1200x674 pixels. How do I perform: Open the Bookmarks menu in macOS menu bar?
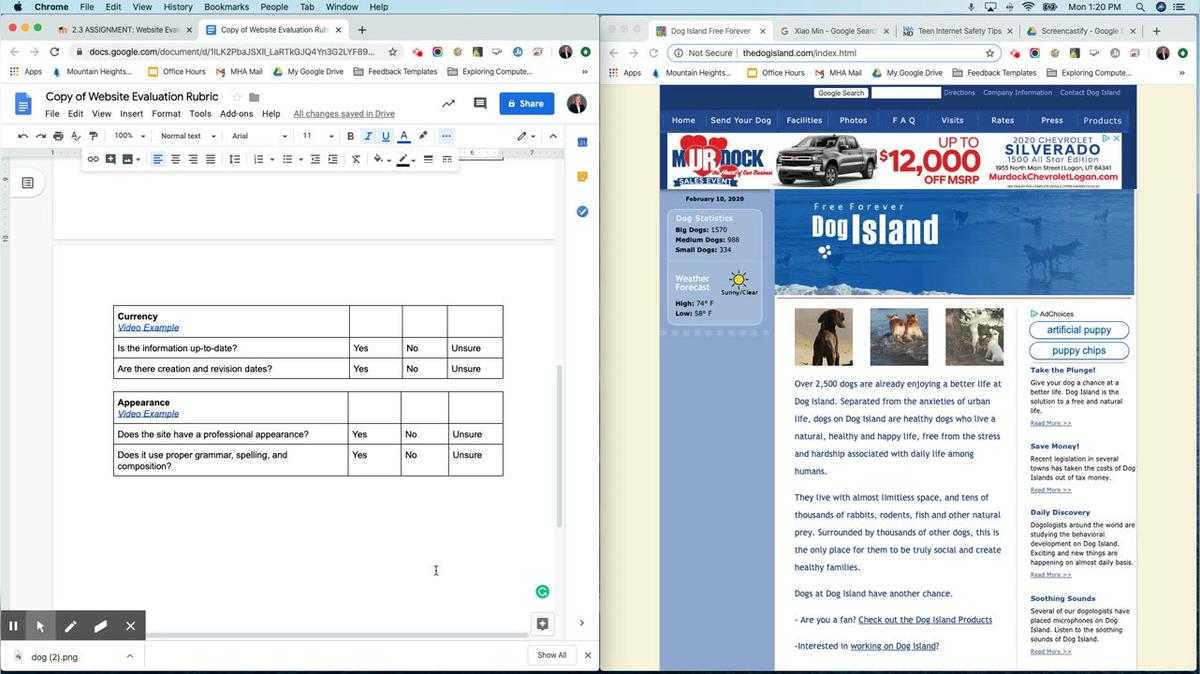(x=226, y=7)
